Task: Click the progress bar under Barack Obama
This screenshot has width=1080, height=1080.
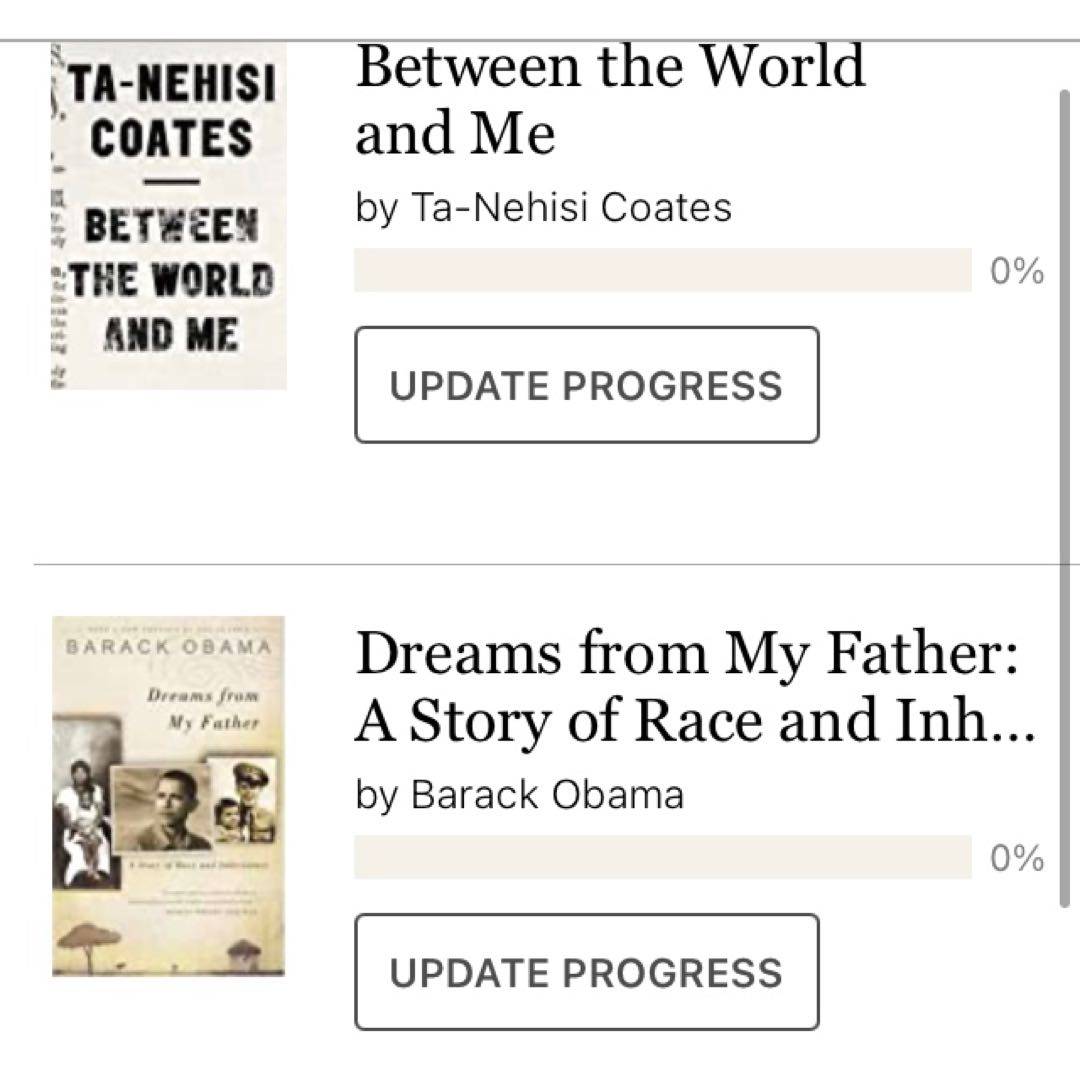Action: tap(662, 857)
